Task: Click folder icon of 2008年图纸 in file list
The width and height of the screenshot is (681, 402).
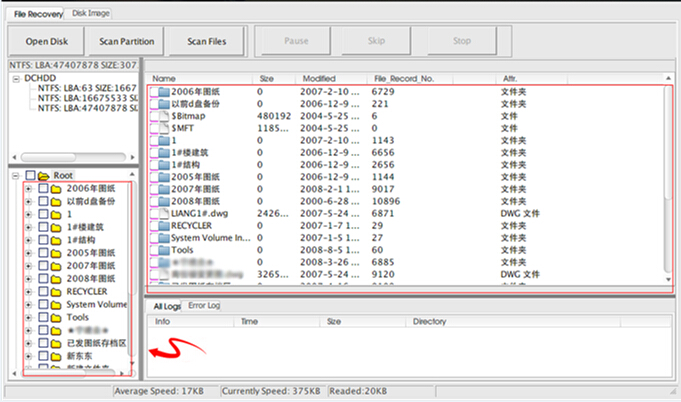Action: 164,201
